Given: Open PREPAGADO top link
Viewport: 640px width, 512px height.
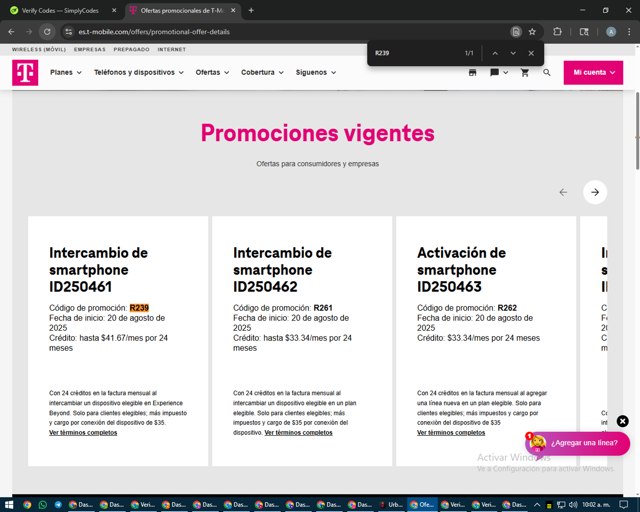Looking at the screenshot, I should pyautogui.click(x=131, y=49).
